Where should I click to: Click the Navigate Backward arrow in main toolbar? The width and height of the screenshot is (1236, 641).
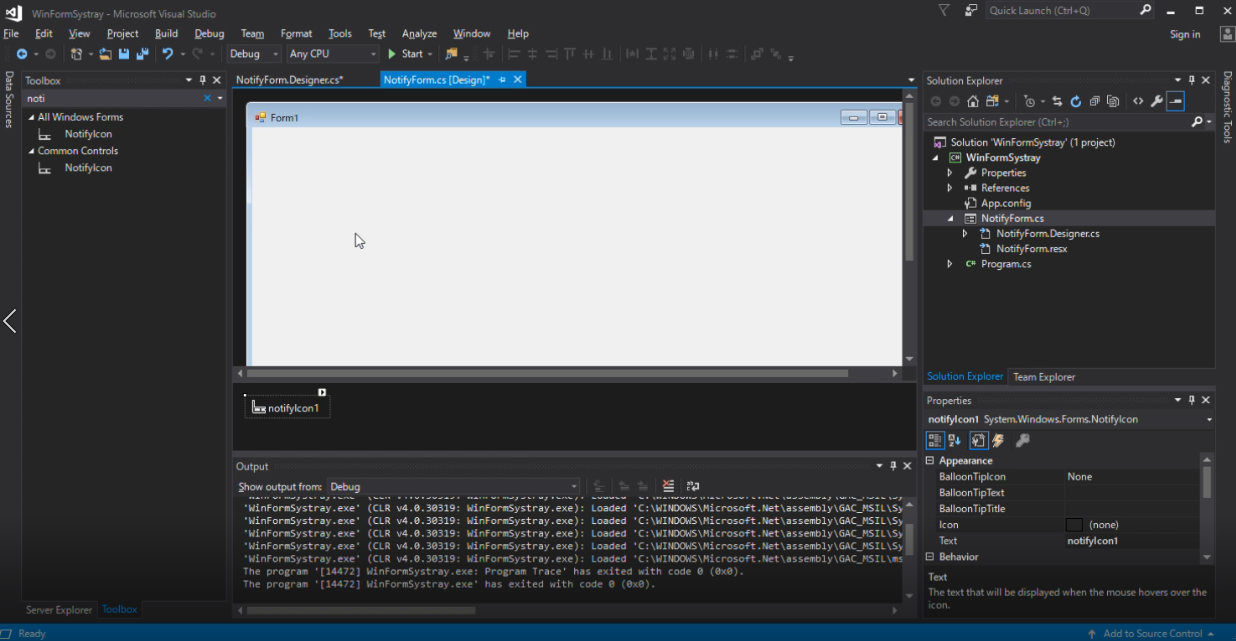click(21, 54)
